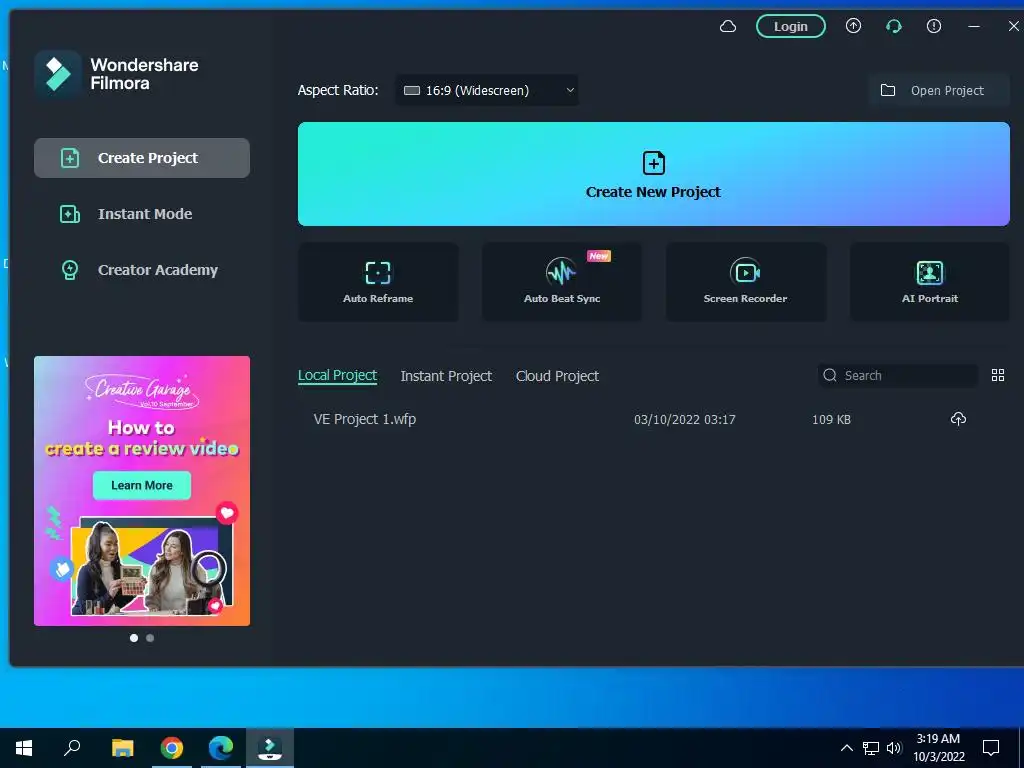The image size is (1024, 768).
Task: Open the taskbar clock showing 3:19 AM
Action: tap(938, 748)
